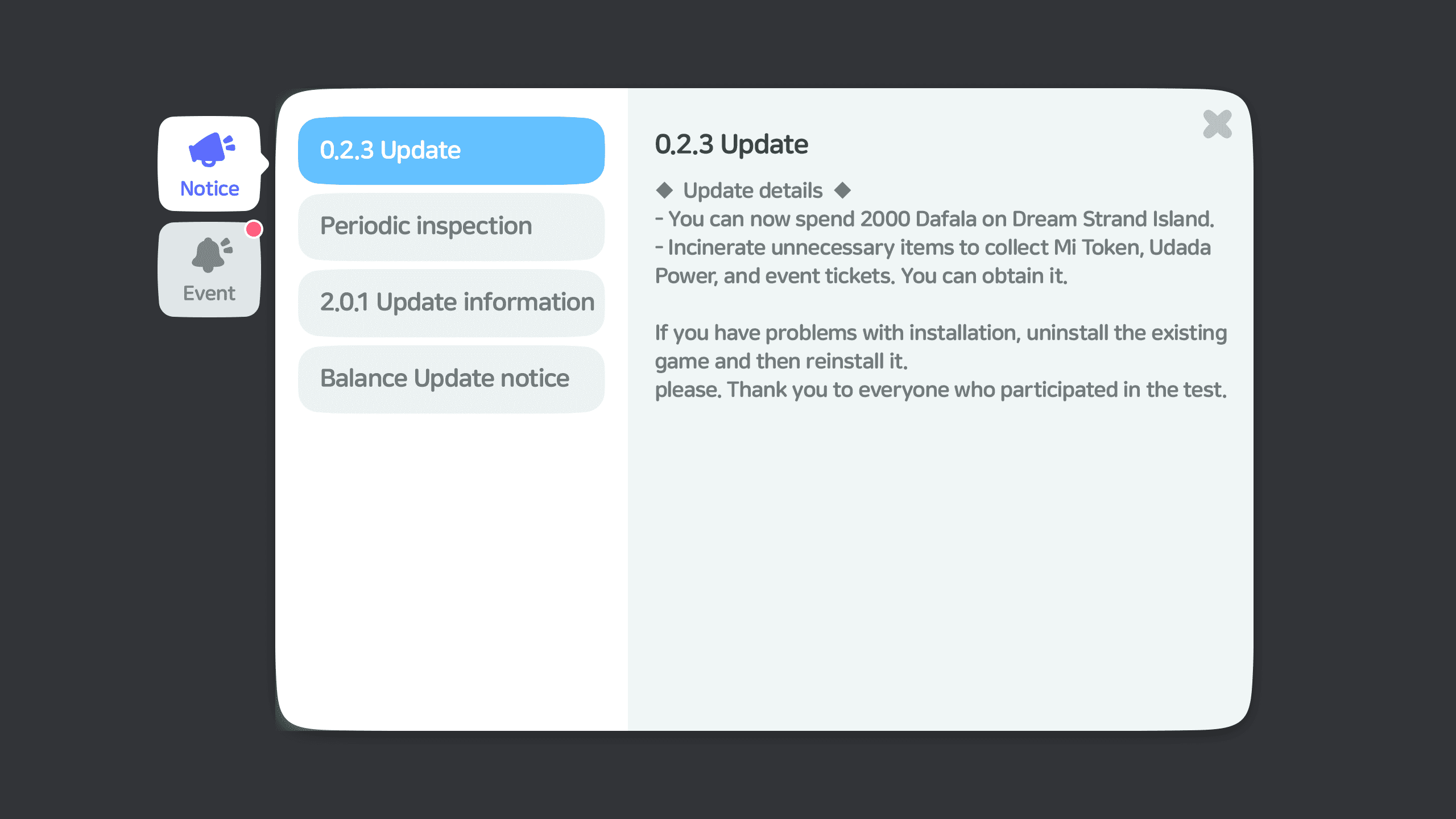The image size is (1456, 819).
Task: Click the bell icon on the Event tab
Action: click(x=210, y=254)
